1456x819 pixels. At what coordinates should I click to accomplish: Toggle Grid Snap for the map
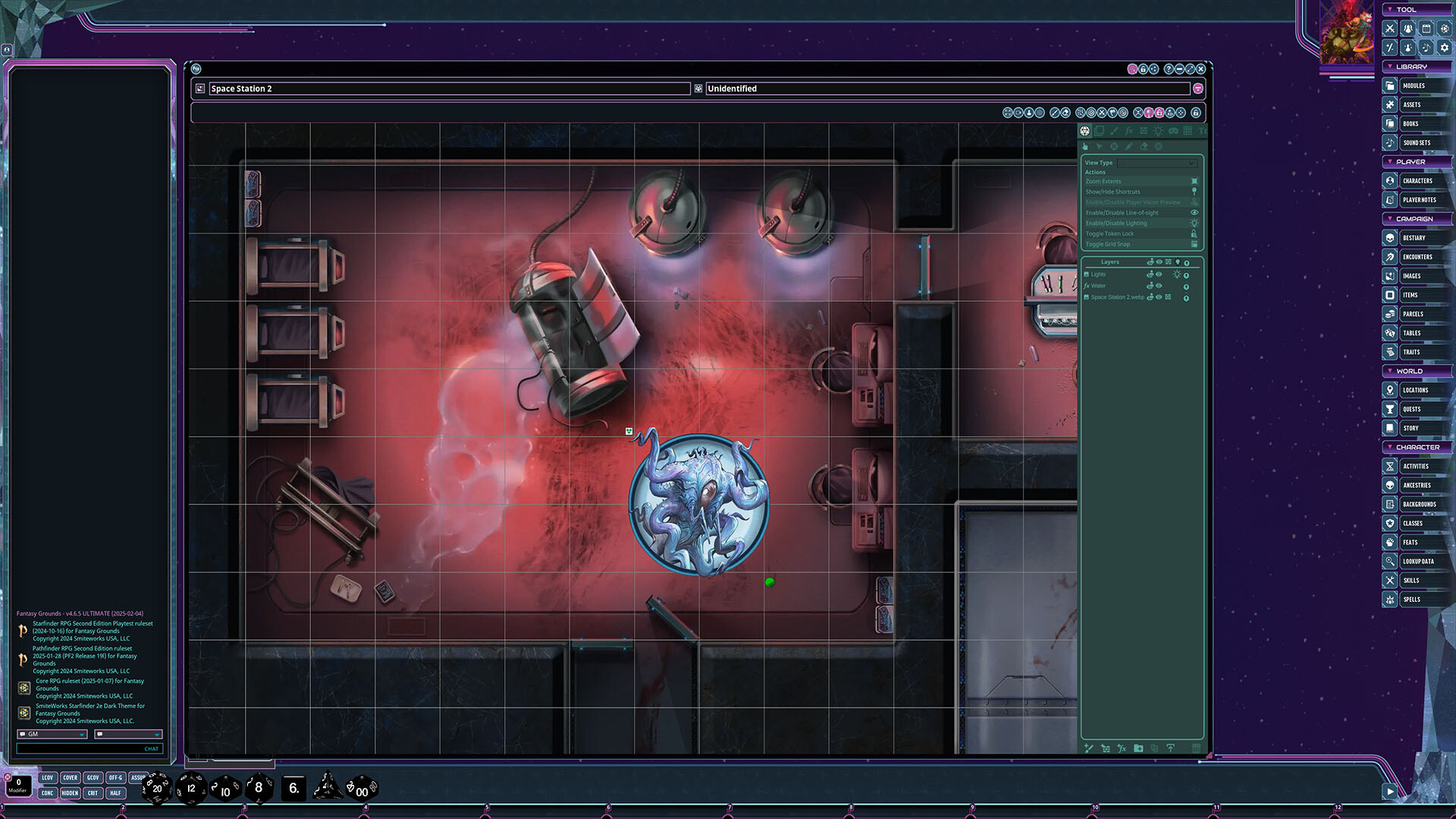pos(1194,244)
